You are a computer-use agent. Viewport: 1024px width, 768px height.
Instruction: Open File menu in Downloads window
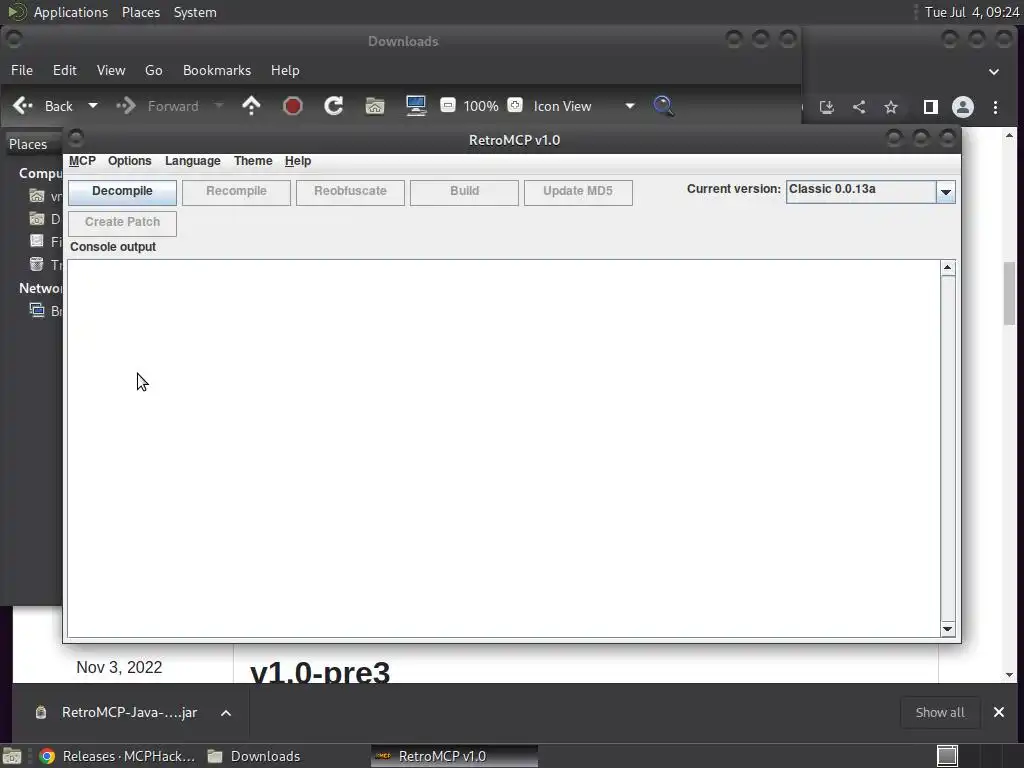click(22, 71)
